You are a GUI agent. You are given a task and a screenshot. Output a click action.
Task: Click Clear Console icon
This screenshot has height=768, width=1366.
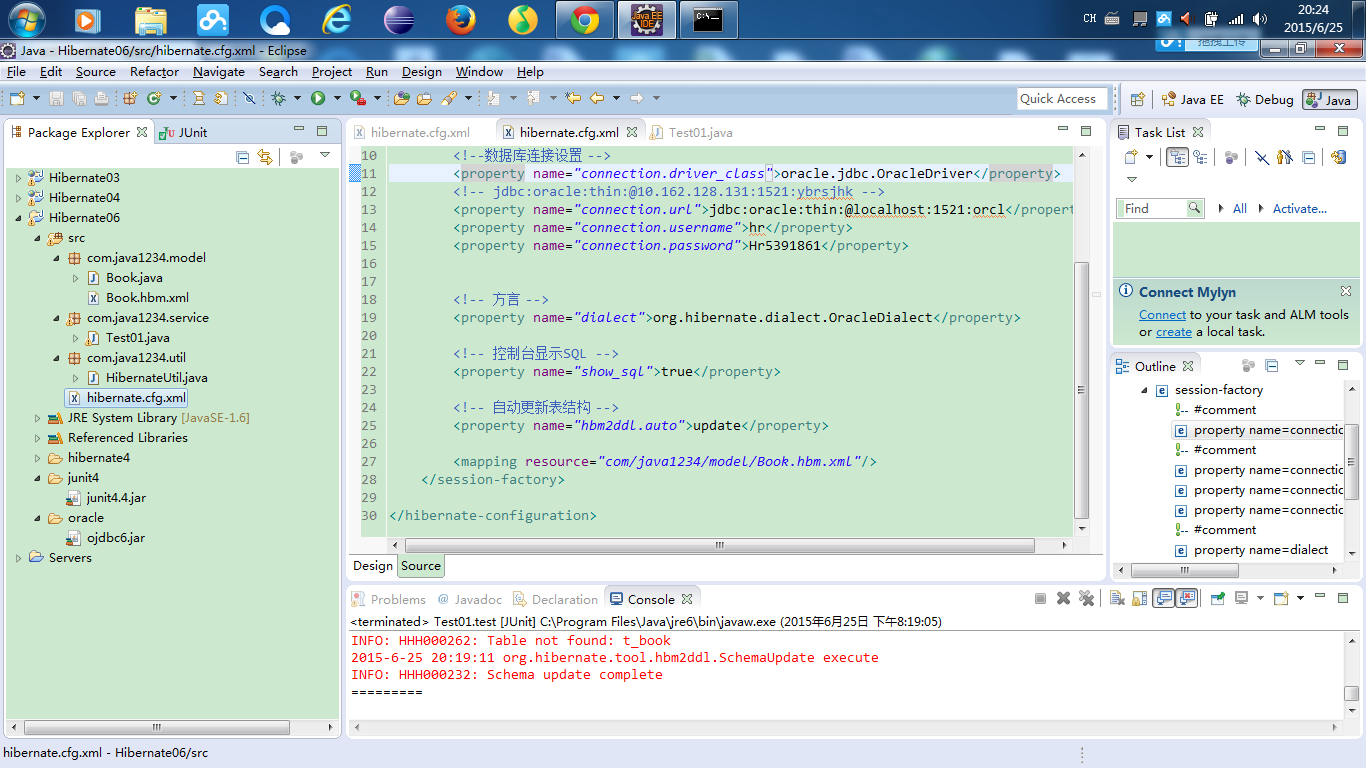pos(1116,598)
